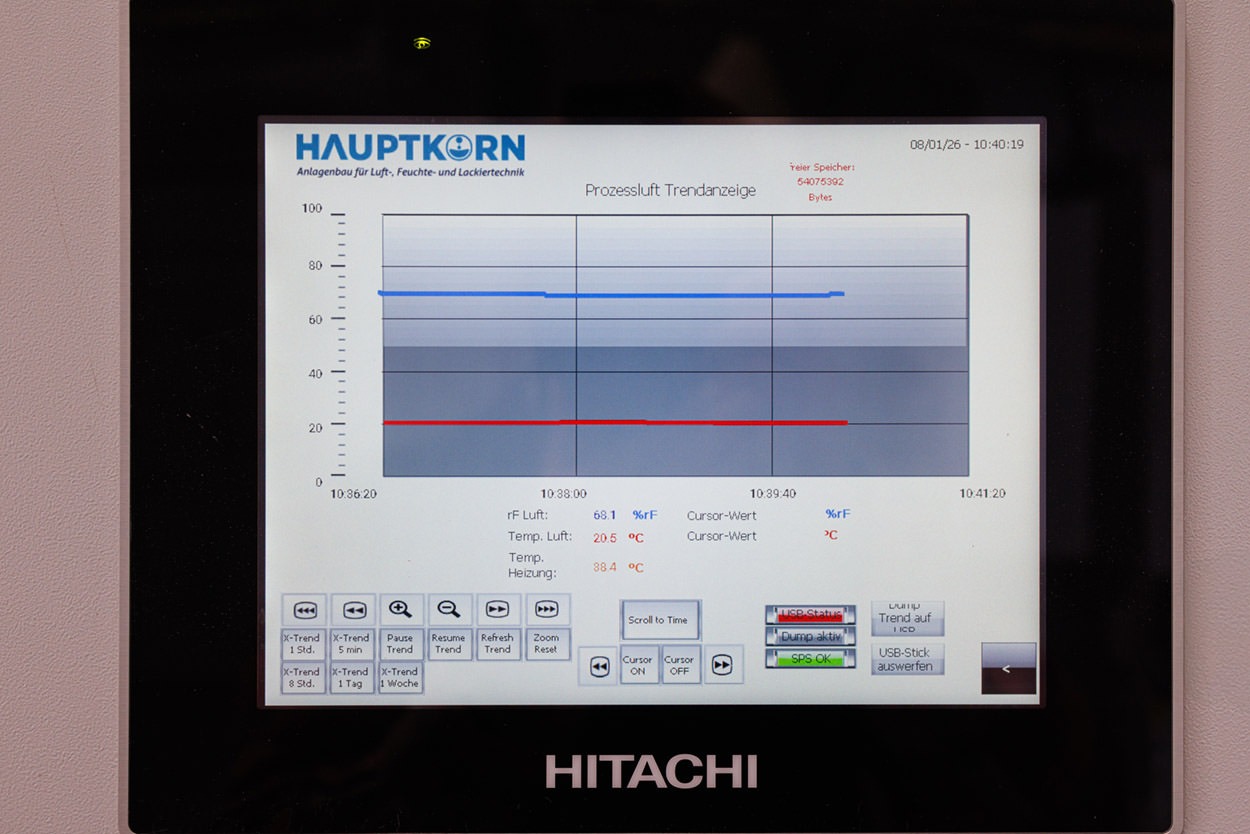The image size is (1250, 834).
Task: Select the X-Trend 5 min range
Action: coord(351,644)
